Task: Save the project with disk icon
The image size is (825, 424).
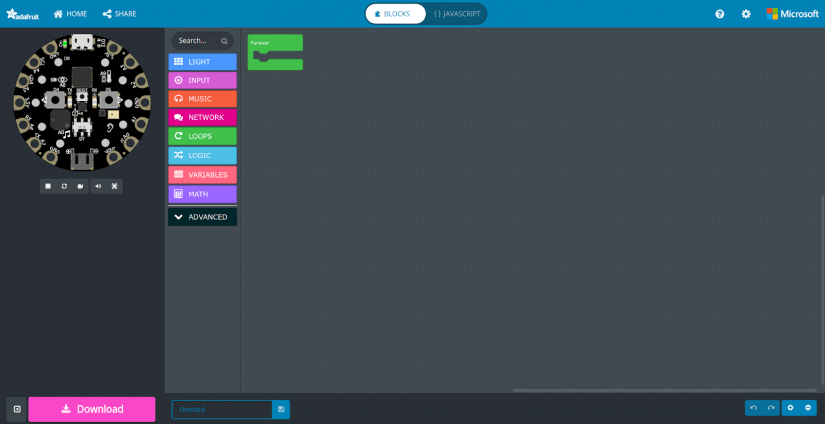Action: pos(281,409)
